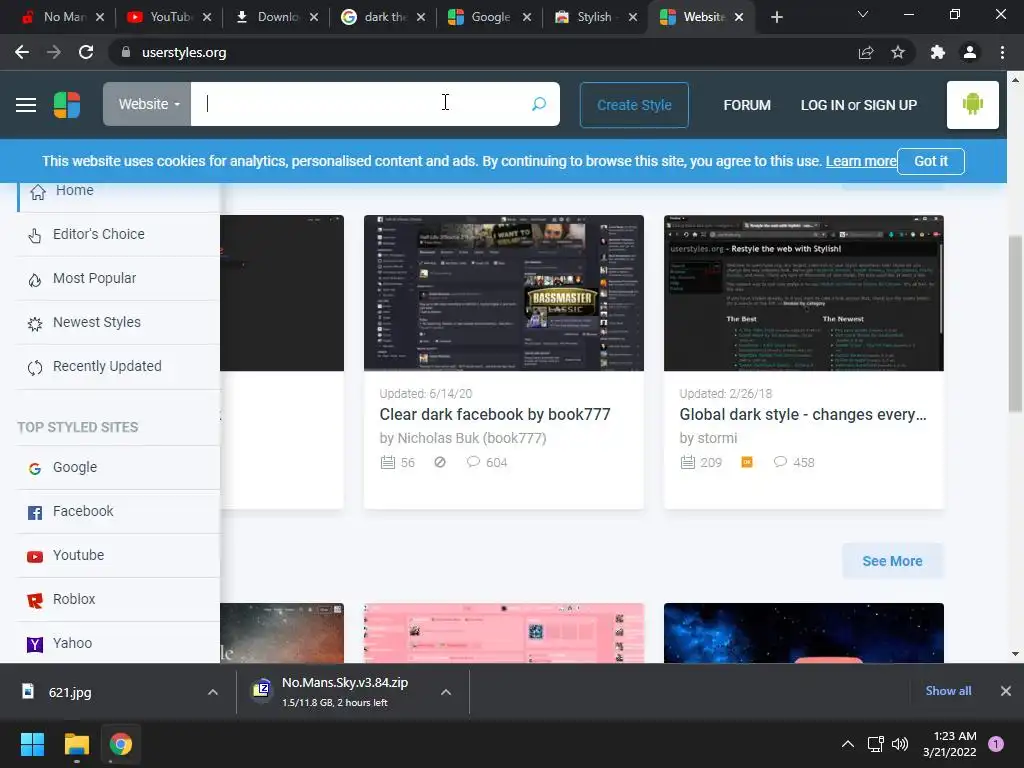Click the browser back arrow
The height and width of the screenshot is (768, 1024).
coord(22,52)
